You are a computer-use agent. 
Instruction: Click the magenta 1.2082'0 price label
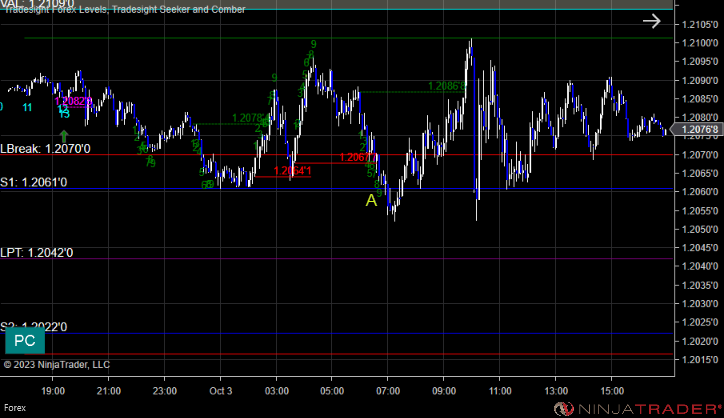(73, 101)
